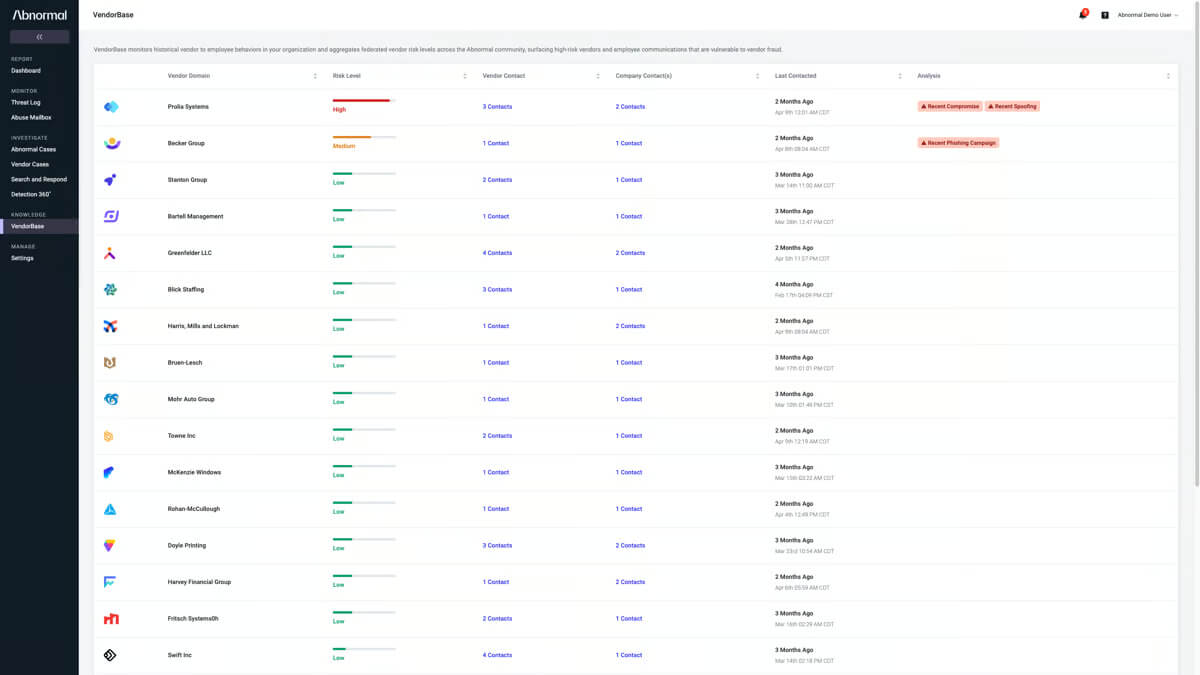Click the Rohan-McCullough vendor logo
The height and width of the screenshot is (675, 1200).
click(110, 509)
